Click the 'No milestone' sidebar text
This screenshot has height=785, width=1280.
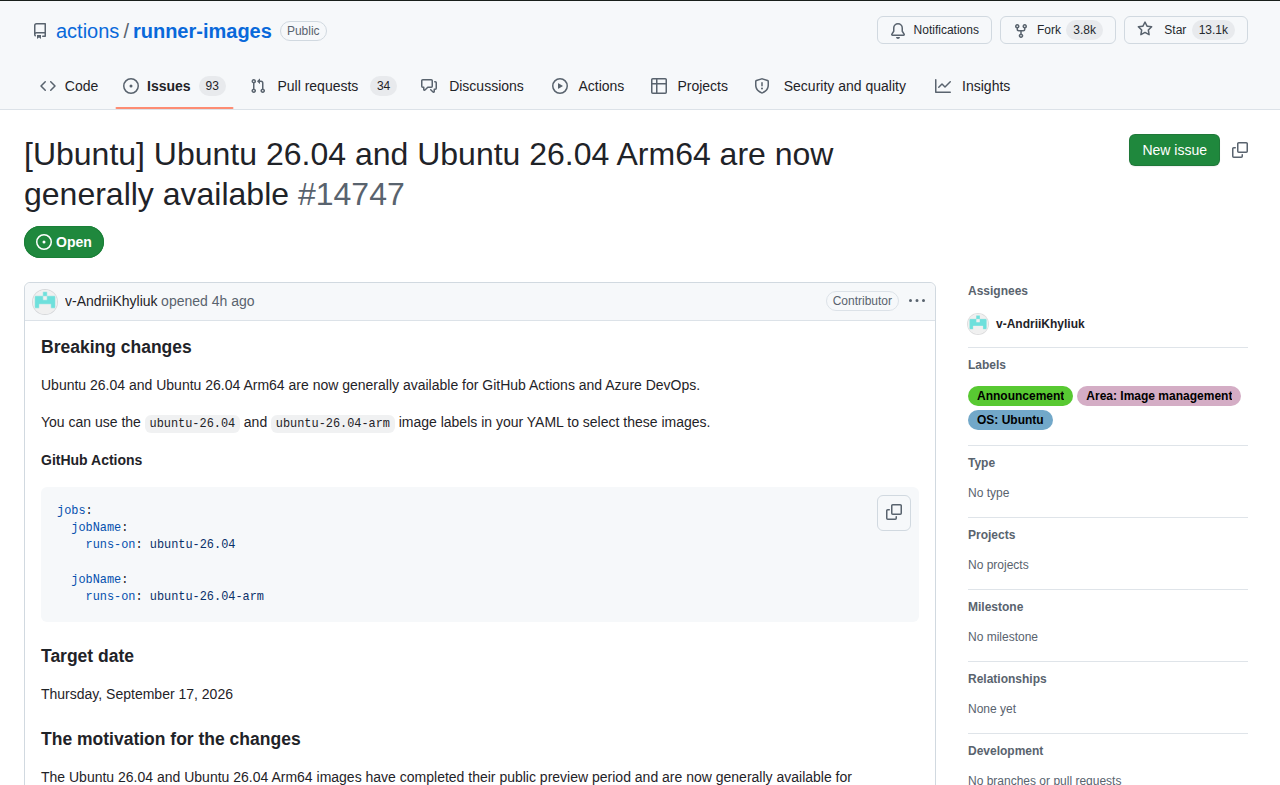(1003, 637)
